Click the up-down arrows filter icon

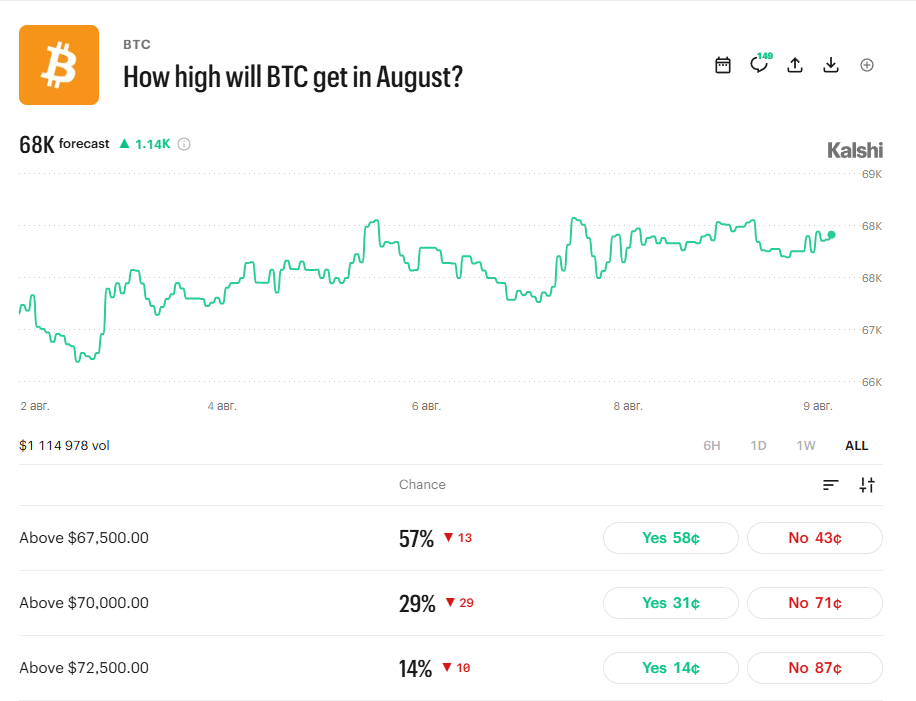[x=867, y=485]
